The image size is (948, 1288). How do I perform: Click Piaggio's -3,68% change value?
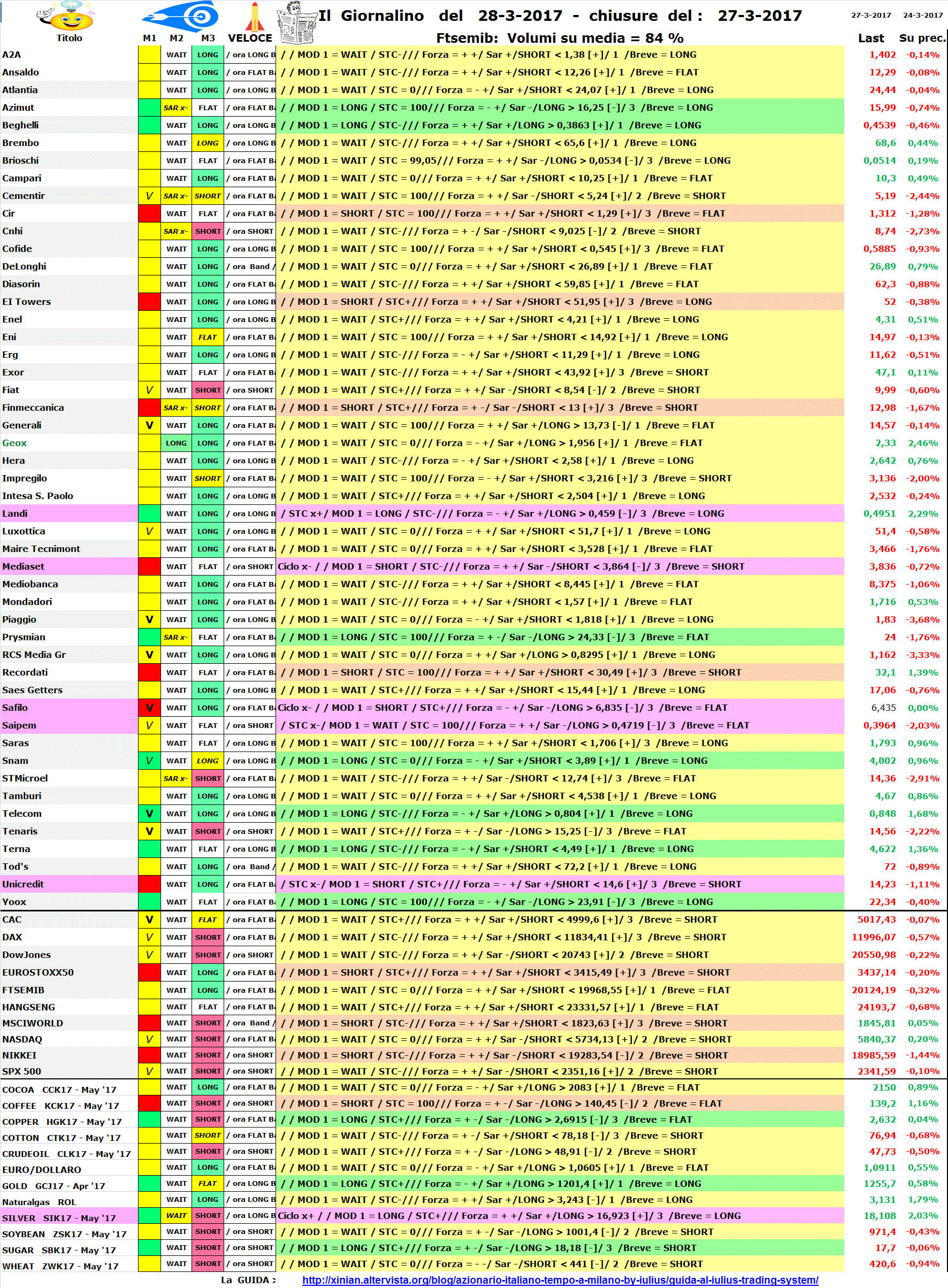922,619
